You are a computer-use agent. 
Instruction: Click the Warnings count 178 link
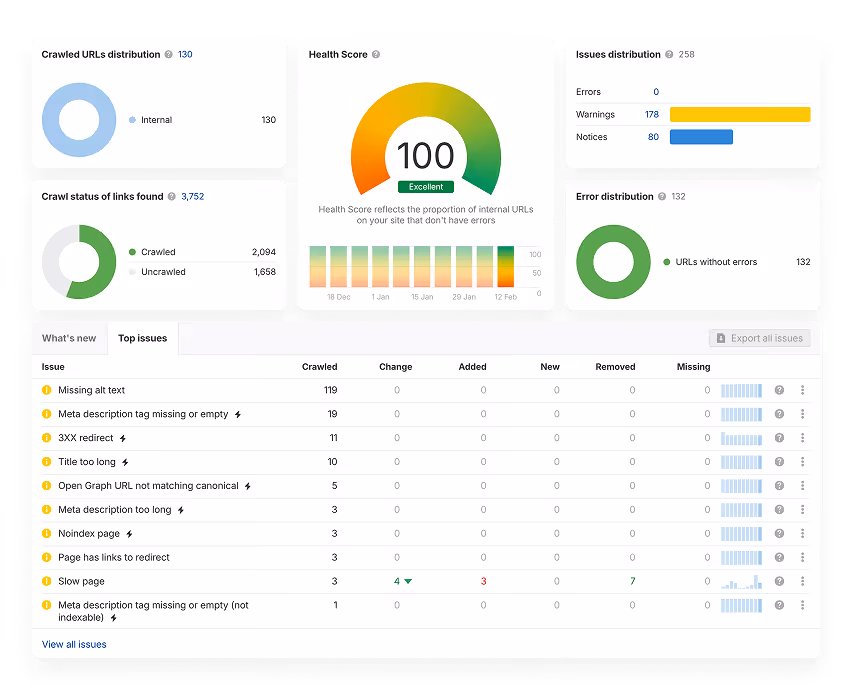click(x=652, y=114)
